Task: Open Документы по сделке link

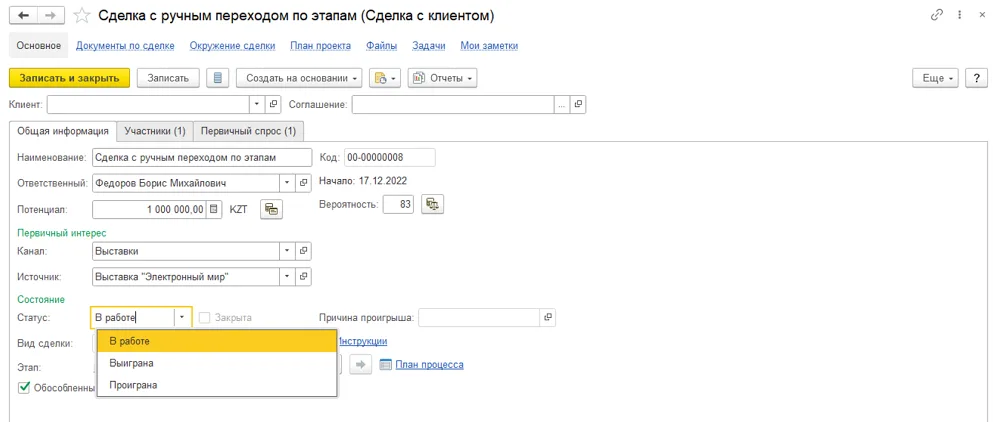Action: click(x=125, y=46)
